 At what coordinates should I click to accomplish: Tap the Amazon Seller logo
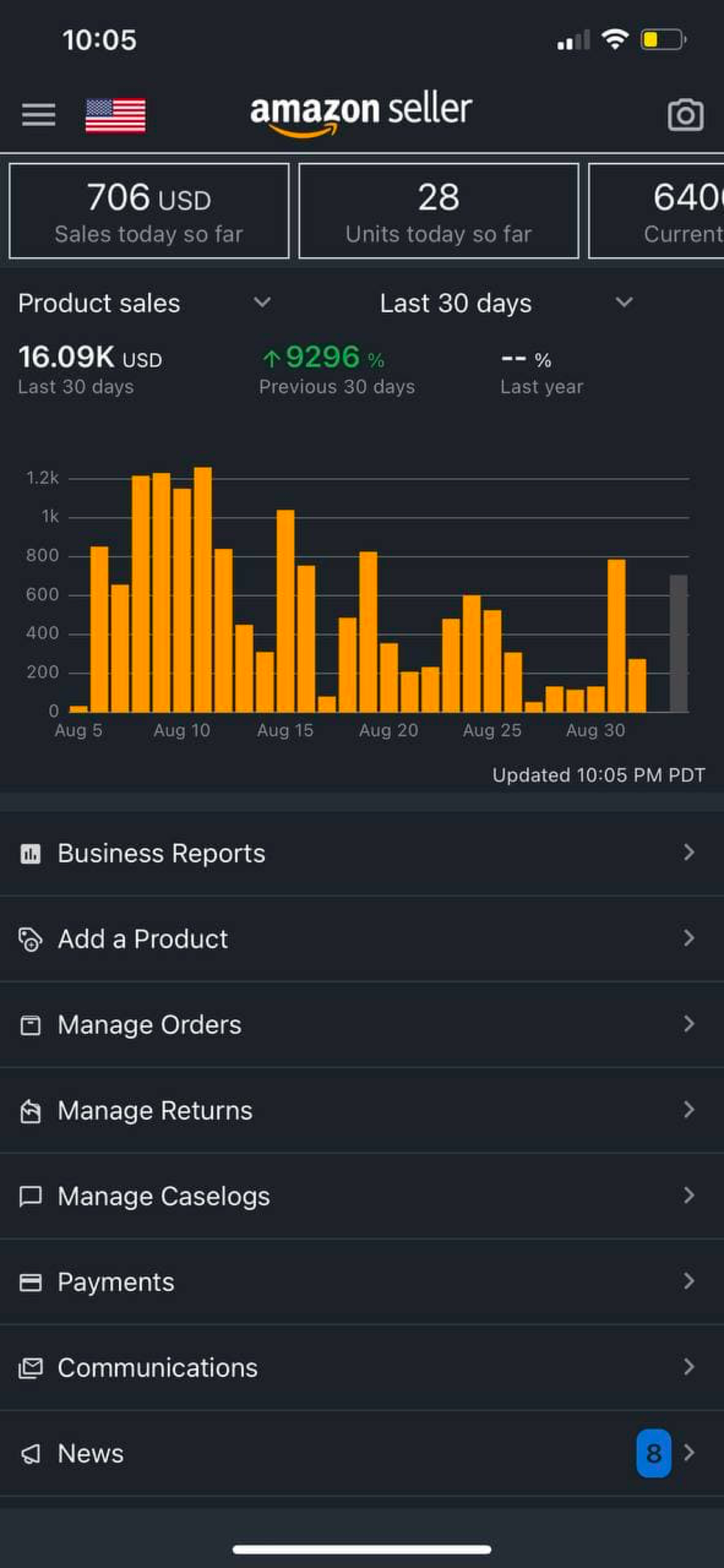click(361, 113)
